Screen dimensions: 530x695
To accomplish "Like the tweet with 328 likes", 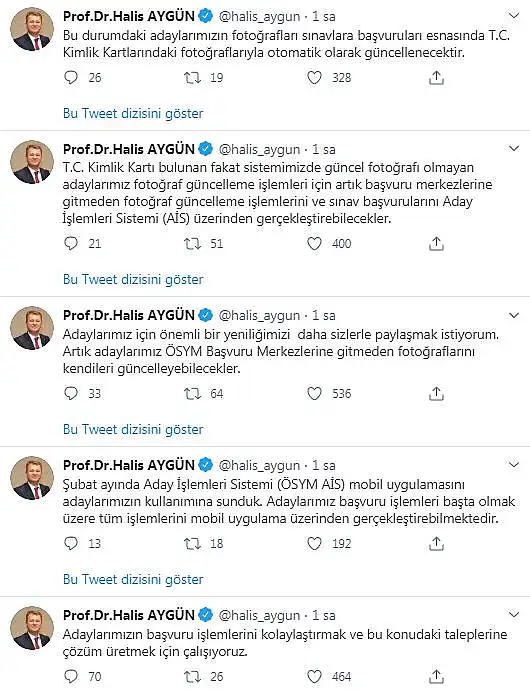I will coord(314,78).
